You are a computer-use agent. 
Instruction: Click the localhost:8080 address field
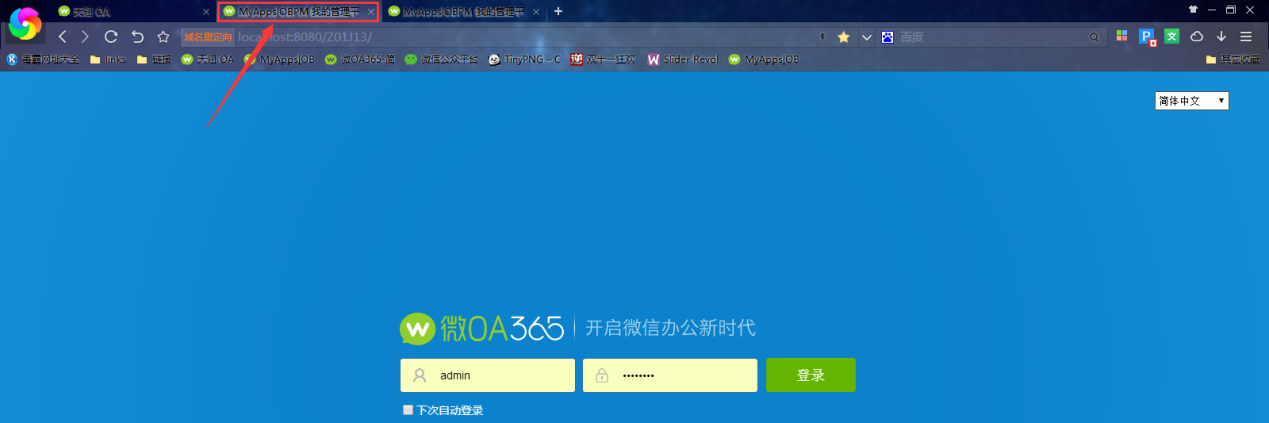click(520, 37)
